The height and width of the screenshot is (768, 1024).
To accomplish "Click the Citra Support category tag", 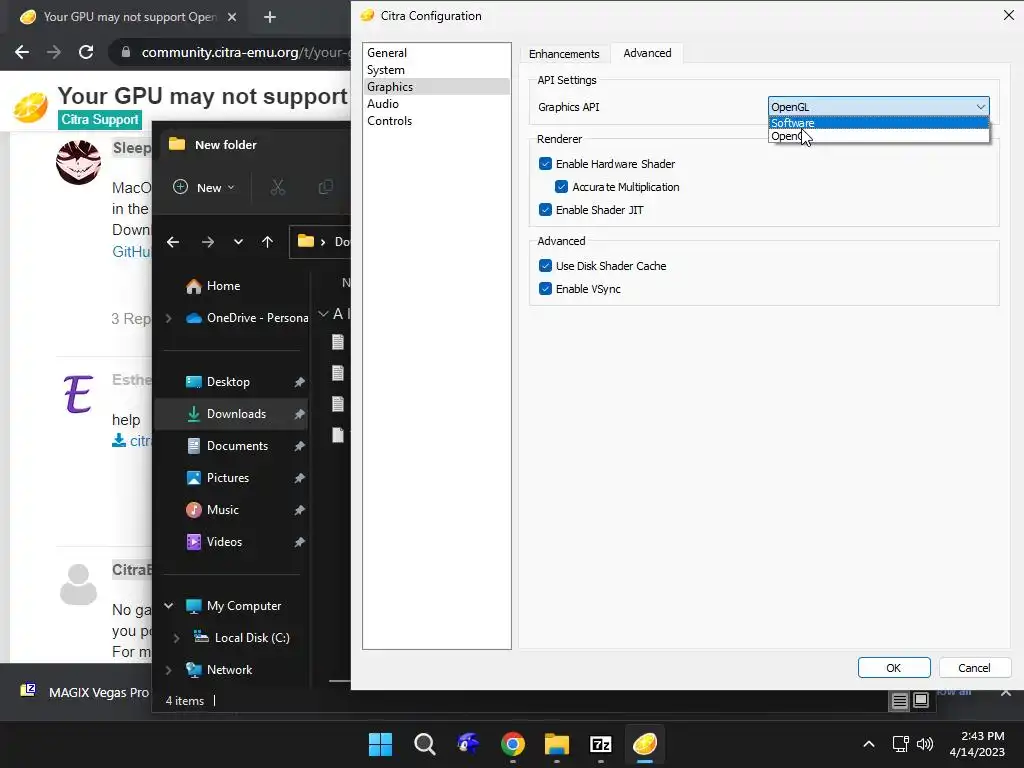I will (x=100, y=120).
